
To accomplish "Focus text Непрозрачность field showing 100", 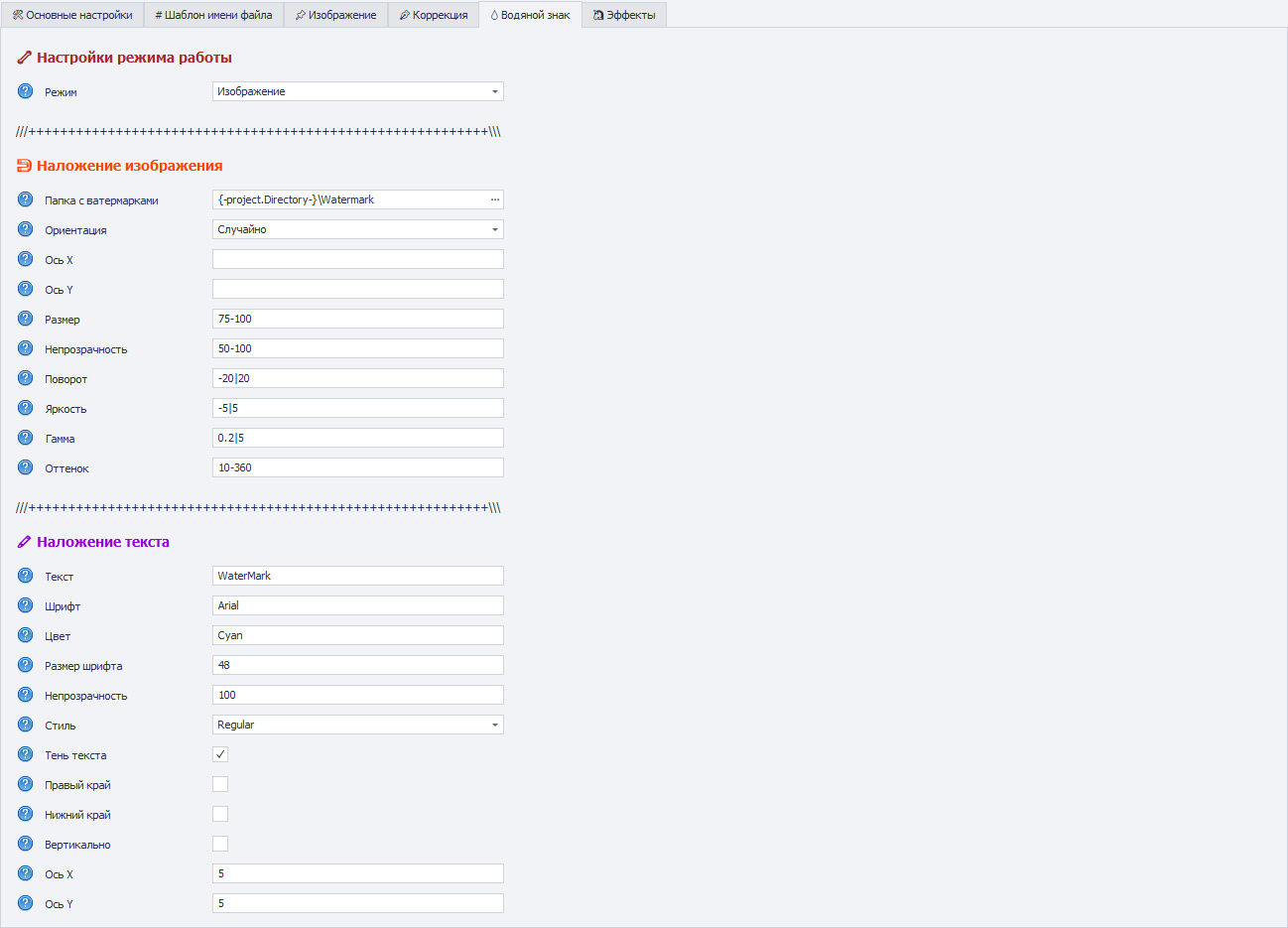I will 358,695.
